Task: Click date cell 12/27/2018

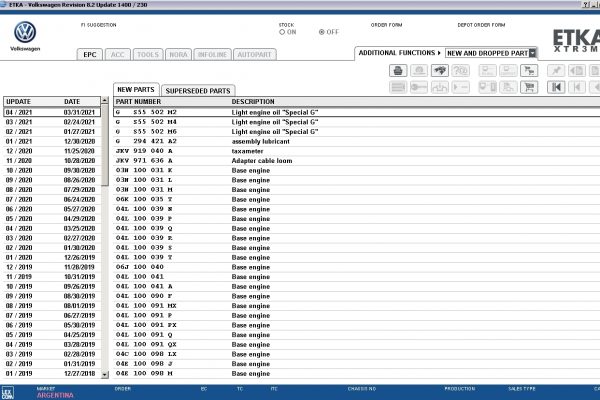Action: (x=80, y=373)
